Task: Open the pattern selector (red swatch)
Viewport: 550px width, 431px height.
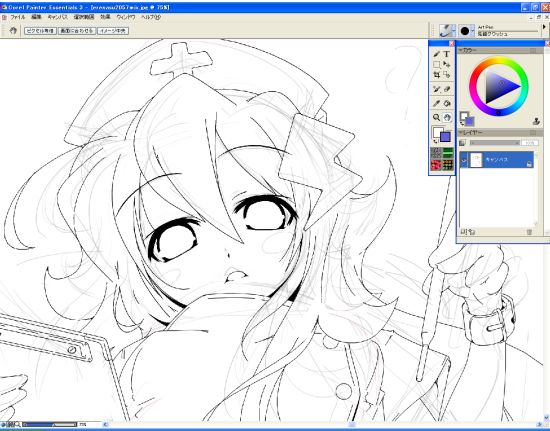Action: [x=436, y=165]
